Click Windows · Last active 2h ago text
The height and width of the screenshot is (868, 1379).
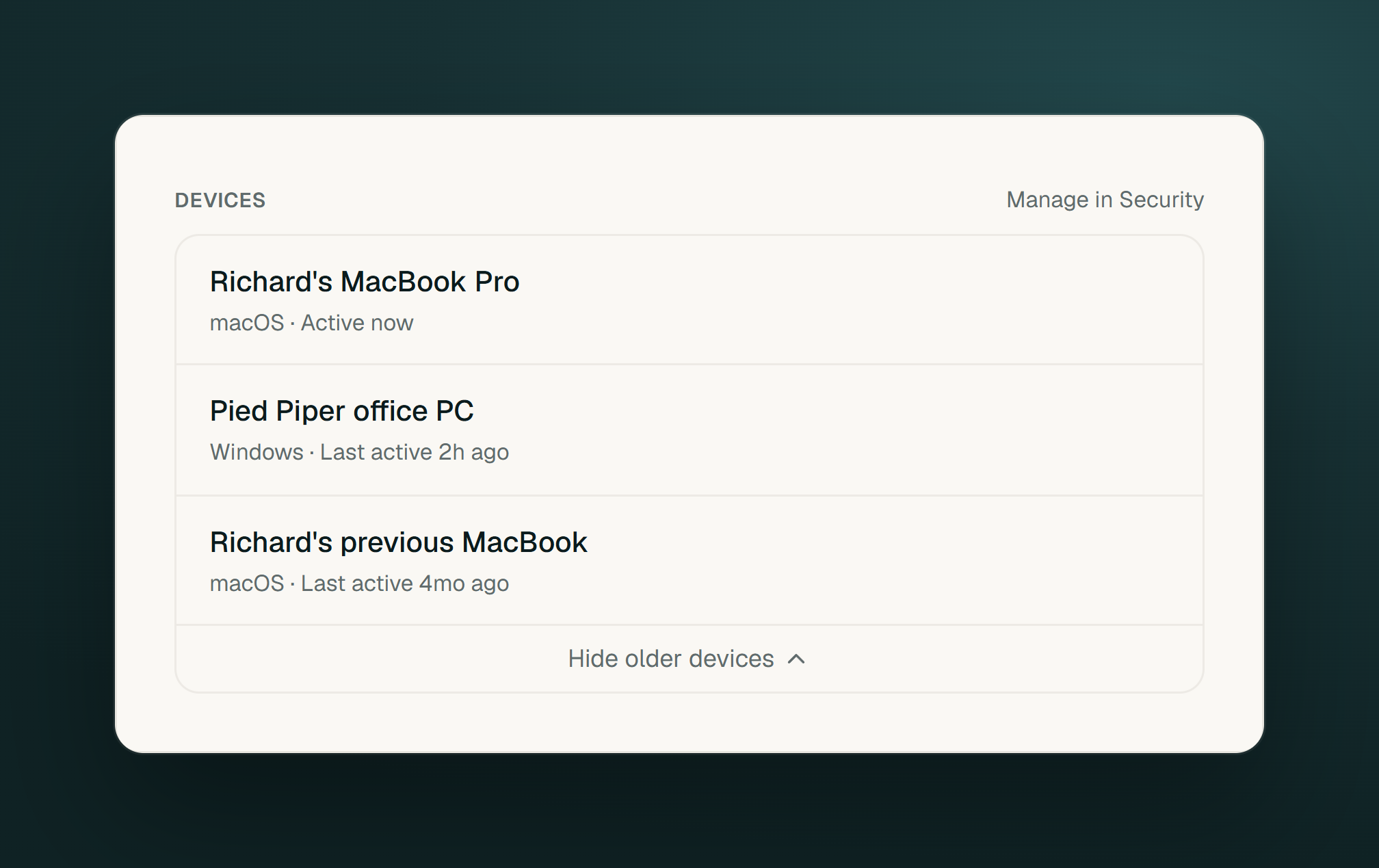[x=359, y=452]
